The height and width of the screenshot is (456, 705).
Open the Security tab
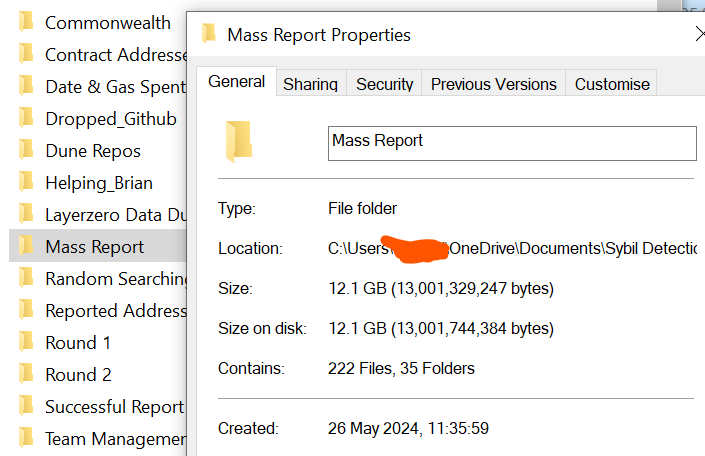pyautogui.click(x=384, y=84)
